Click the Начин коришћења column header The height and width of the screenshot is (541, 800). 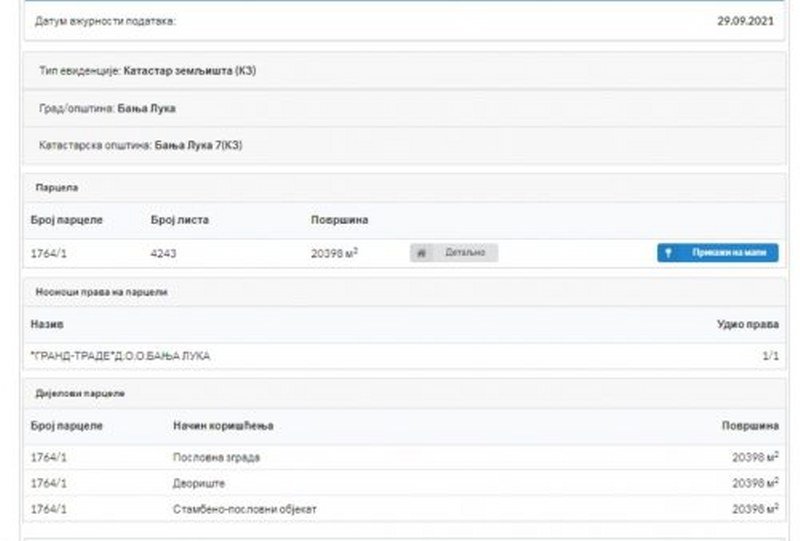[x=223, y=426]
